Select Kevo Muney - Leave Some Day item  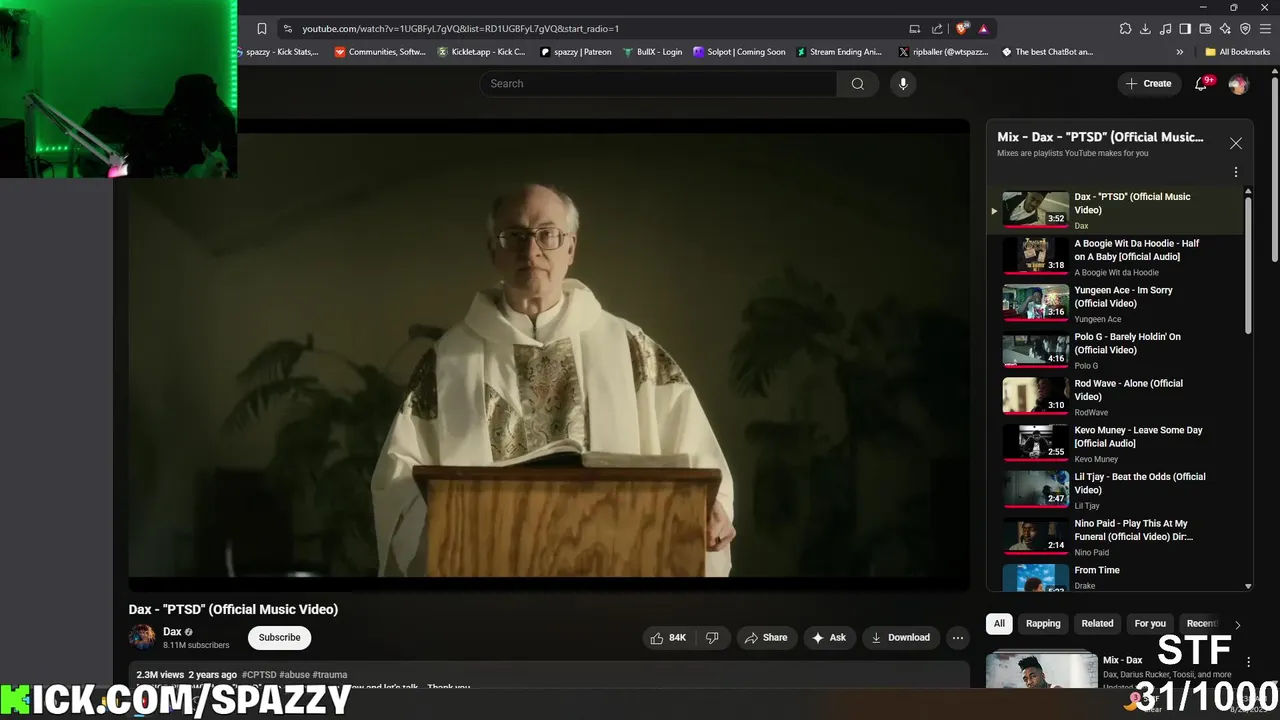1115,444
